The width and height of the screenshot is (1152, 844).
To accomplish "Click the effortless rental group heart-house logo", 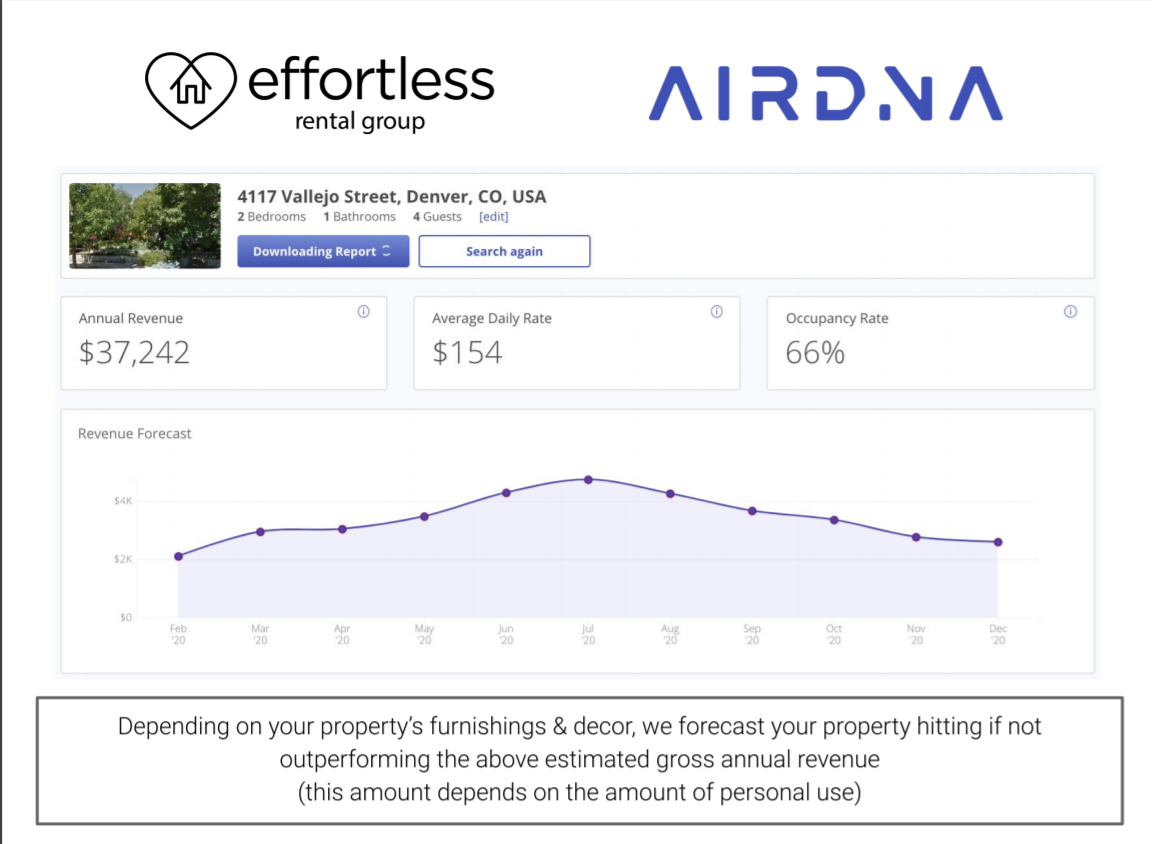I will click(191, 90).
